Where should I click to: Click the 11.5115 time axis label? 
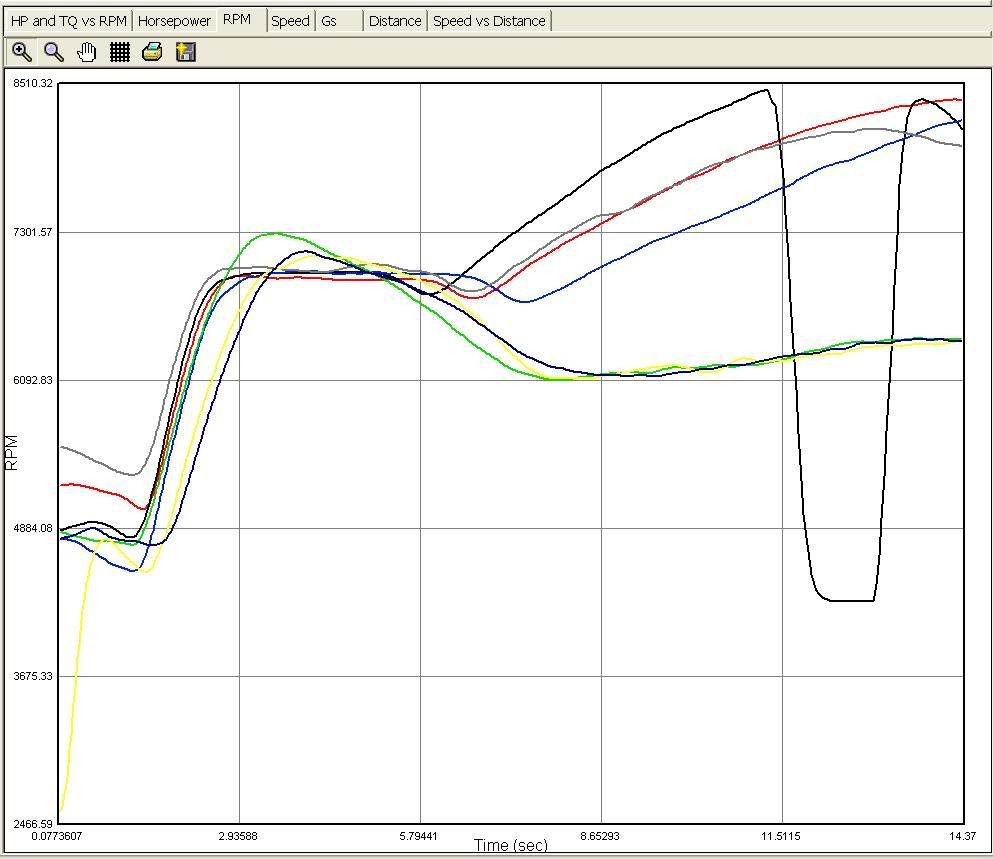tap(781, 836)
